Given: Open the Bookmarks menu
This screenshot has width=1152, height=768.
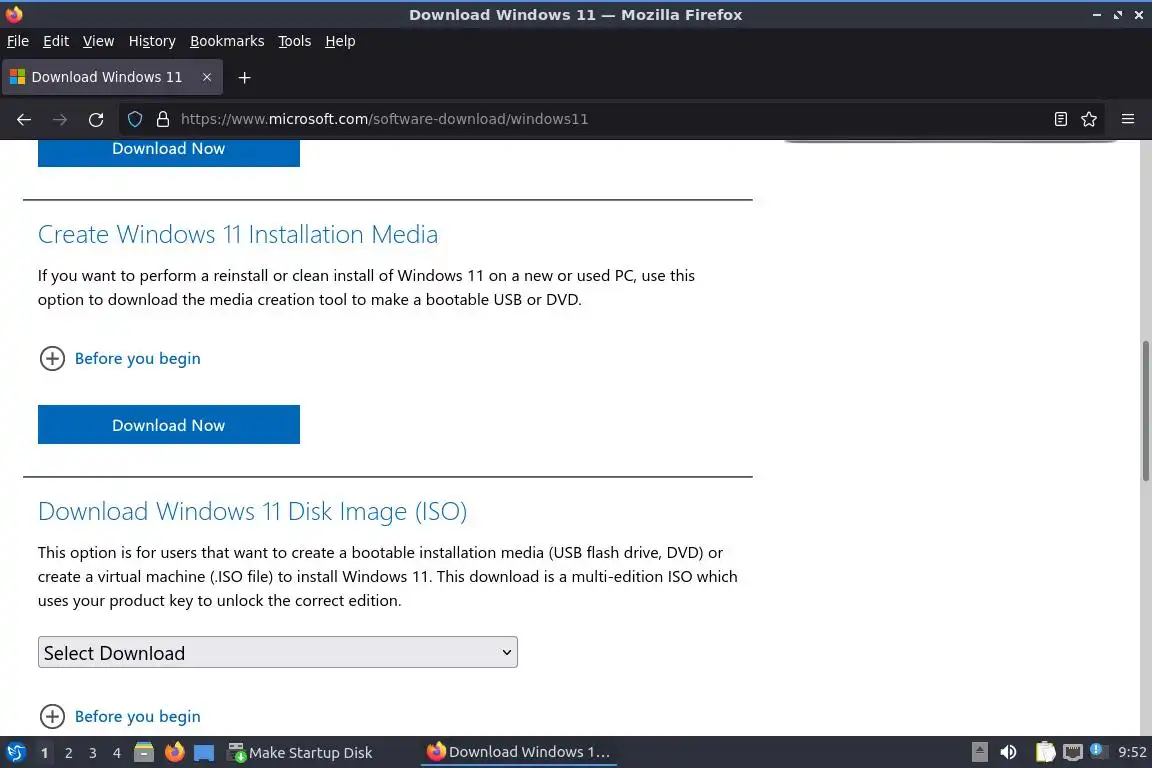Looking at the screenshot, I should [227, 41].
